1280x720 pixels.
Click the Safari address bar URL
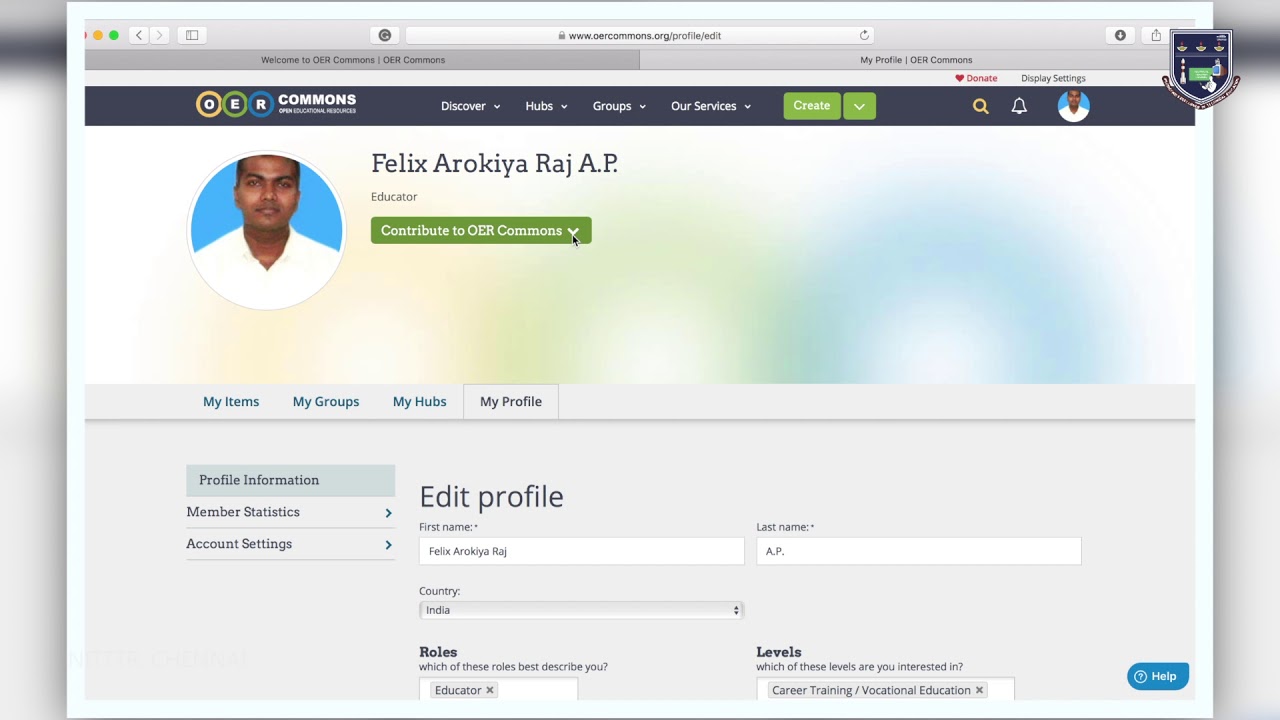(x=645, y=35)
